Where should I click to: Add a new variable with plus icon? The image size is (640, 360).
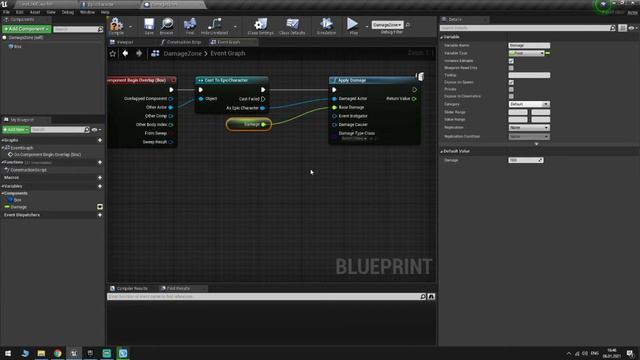pyautogui.click(x=100, y=186)
